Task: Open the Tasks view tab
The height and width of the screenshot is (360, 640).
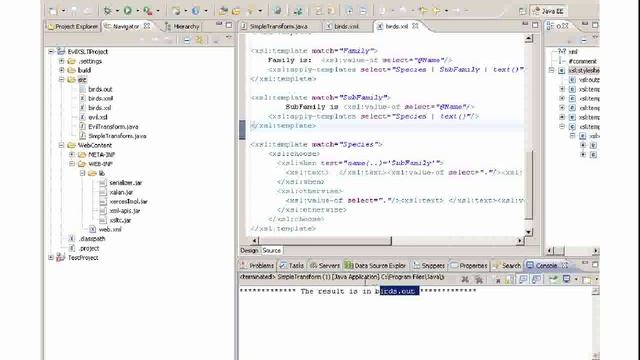Action: (x=292, y=266)
